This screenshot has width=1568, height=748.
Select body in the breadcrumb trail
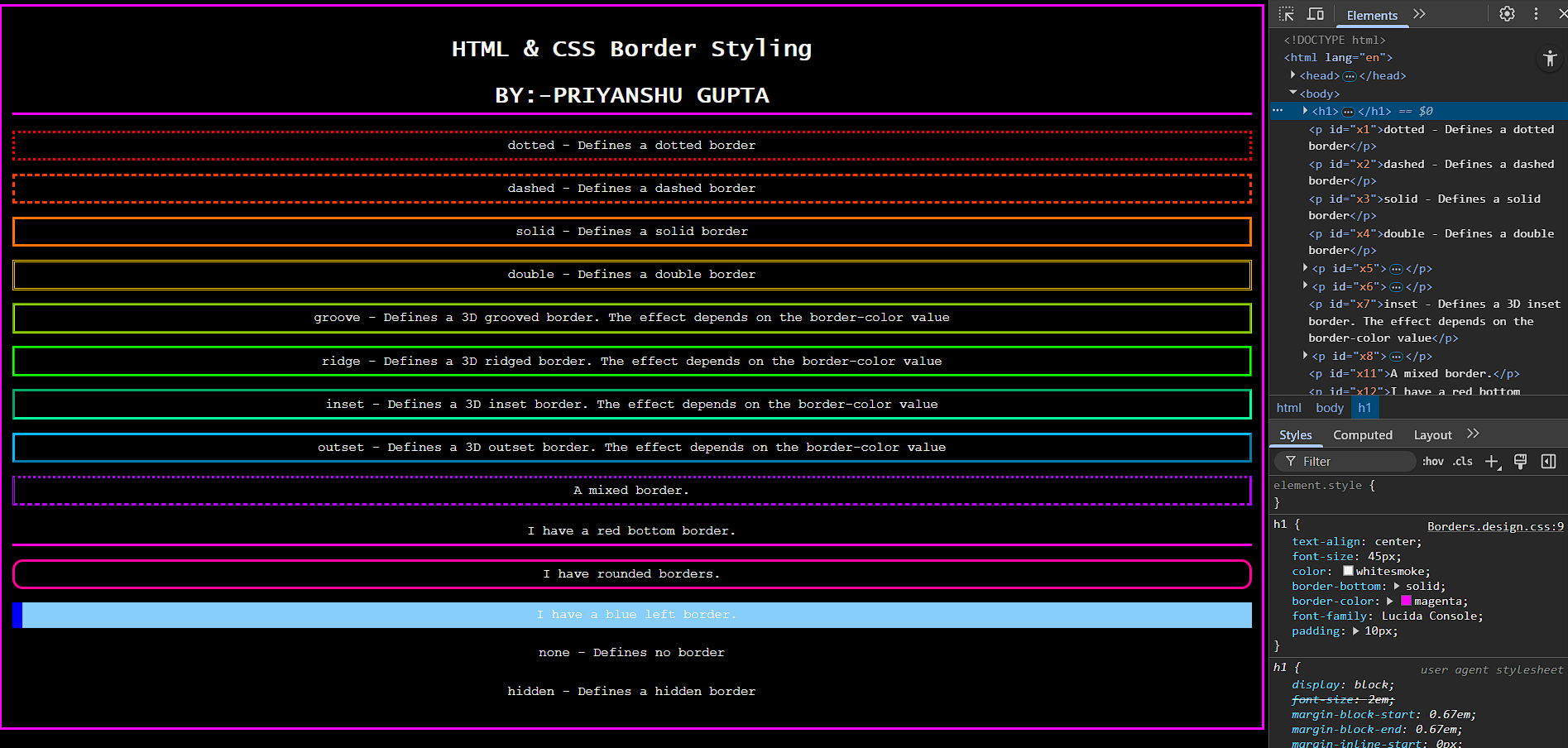tap(1329, 408)
